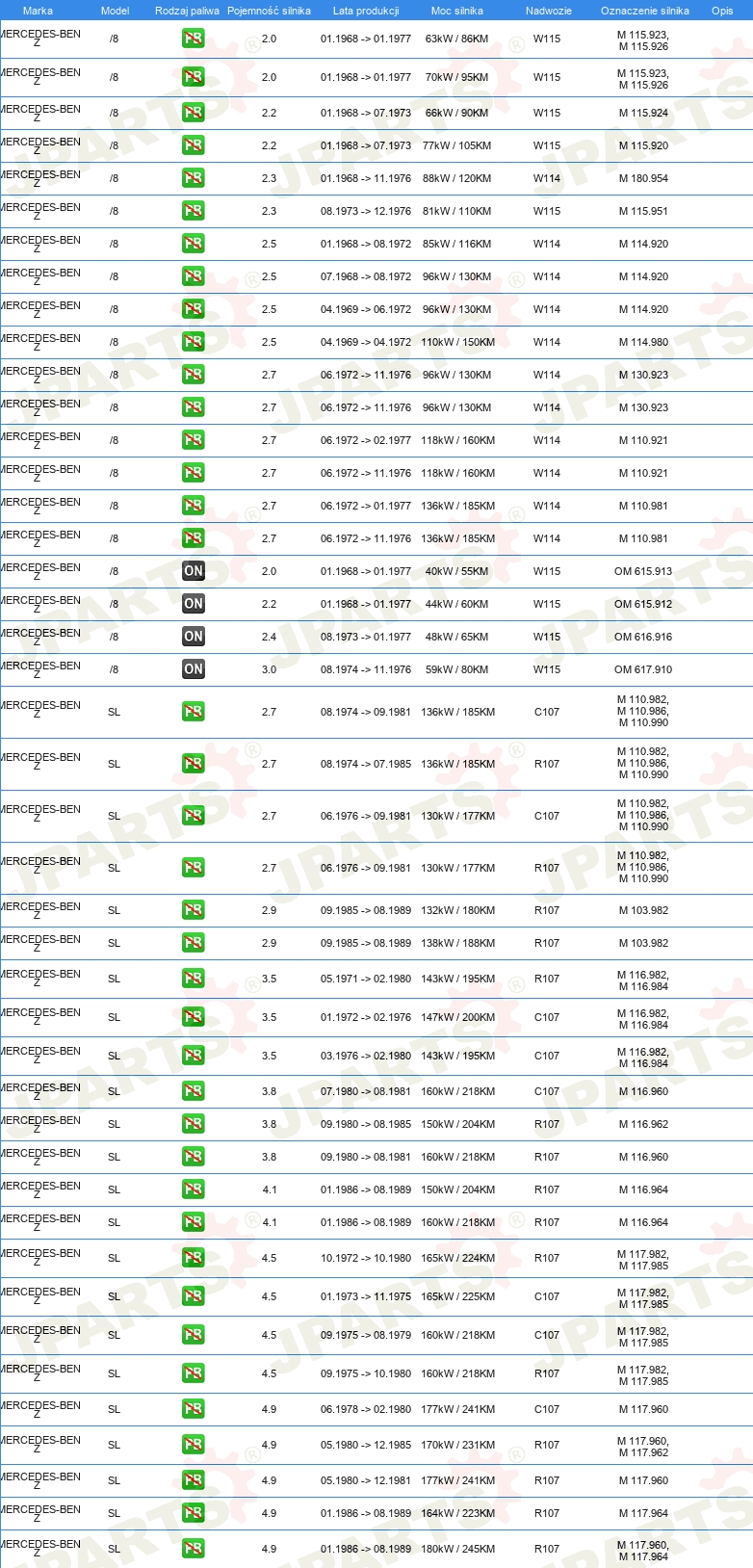Image resolution: width=753 pixels, height=1568 pixels.
Task: Click the petrol icon in the 06.1978 -> 02.1980 row
Action: (194, 1410)
